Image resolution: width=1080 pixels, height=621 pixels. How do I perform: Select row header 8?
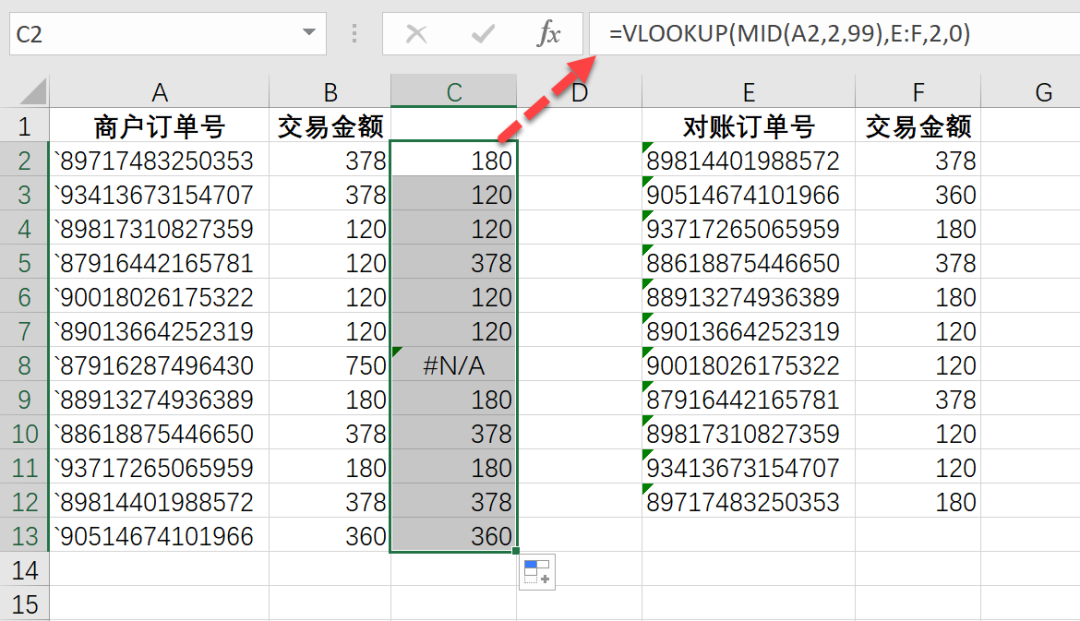pos(25,365)
